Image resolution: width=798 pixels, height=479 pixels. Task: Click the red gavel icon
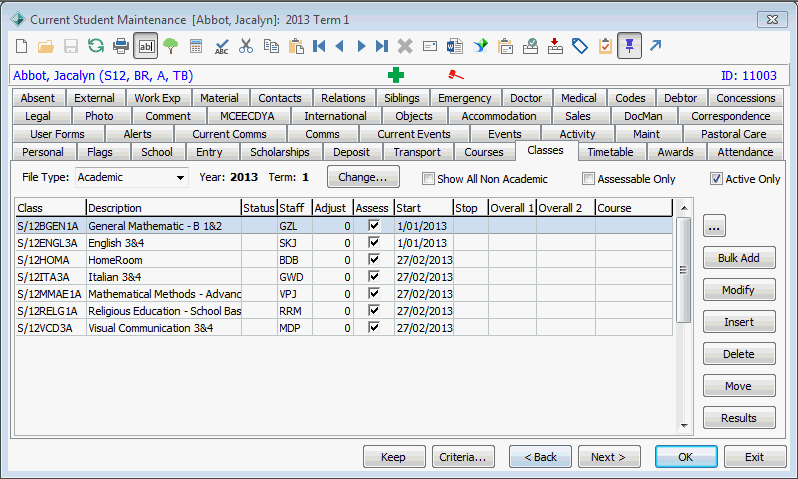455,75
